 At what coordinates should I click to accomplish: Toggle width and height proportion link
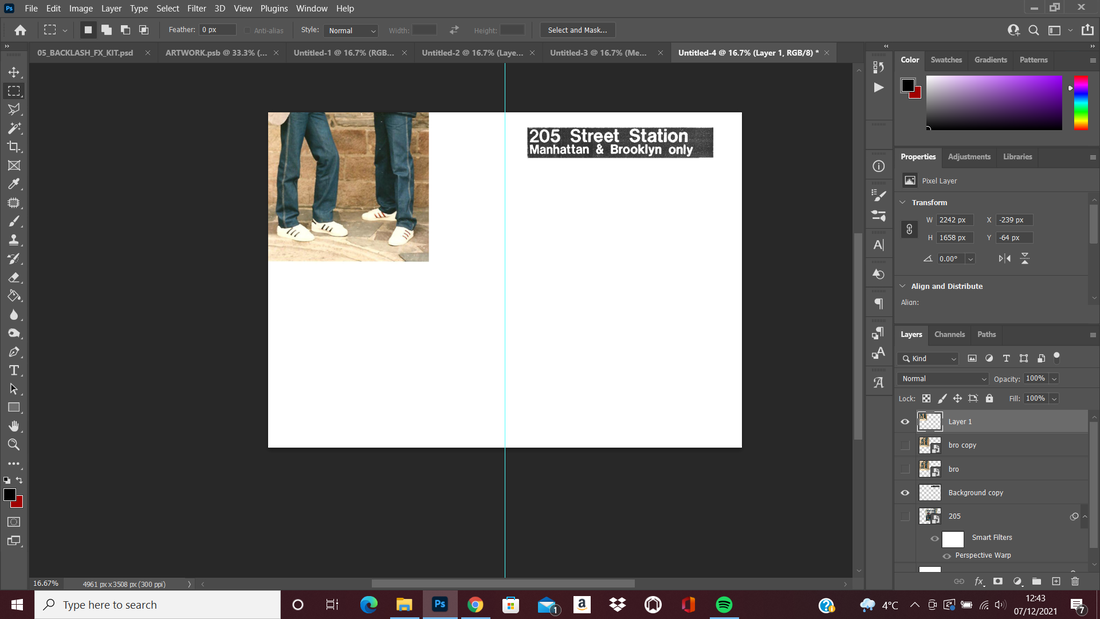[x=909, y=229]
